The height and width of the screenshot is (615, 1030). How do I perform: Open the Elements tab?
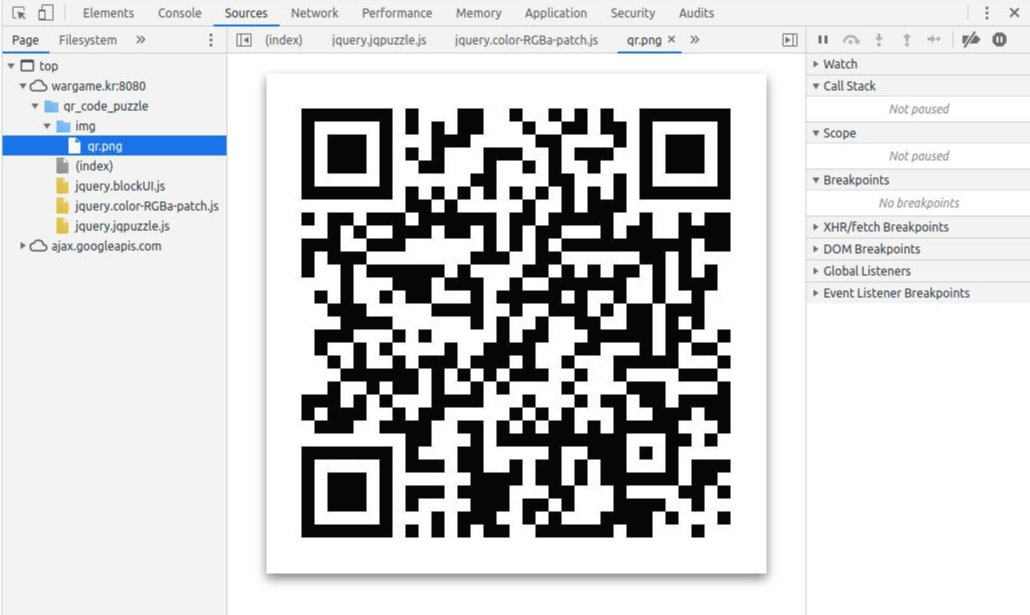(108, 13)
